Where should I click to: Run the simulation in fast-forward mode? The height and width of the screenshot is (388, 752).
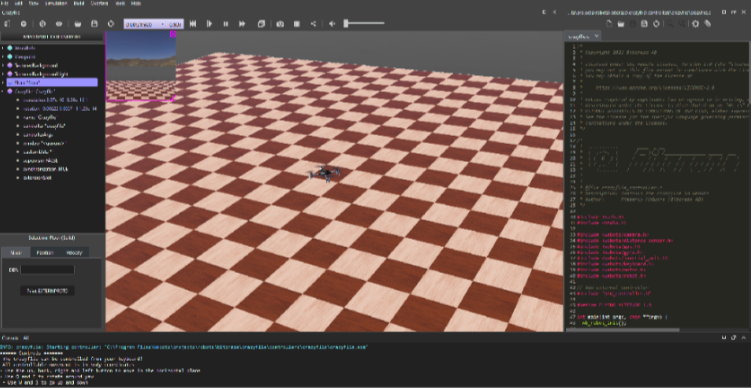click(x=242, y=24)
